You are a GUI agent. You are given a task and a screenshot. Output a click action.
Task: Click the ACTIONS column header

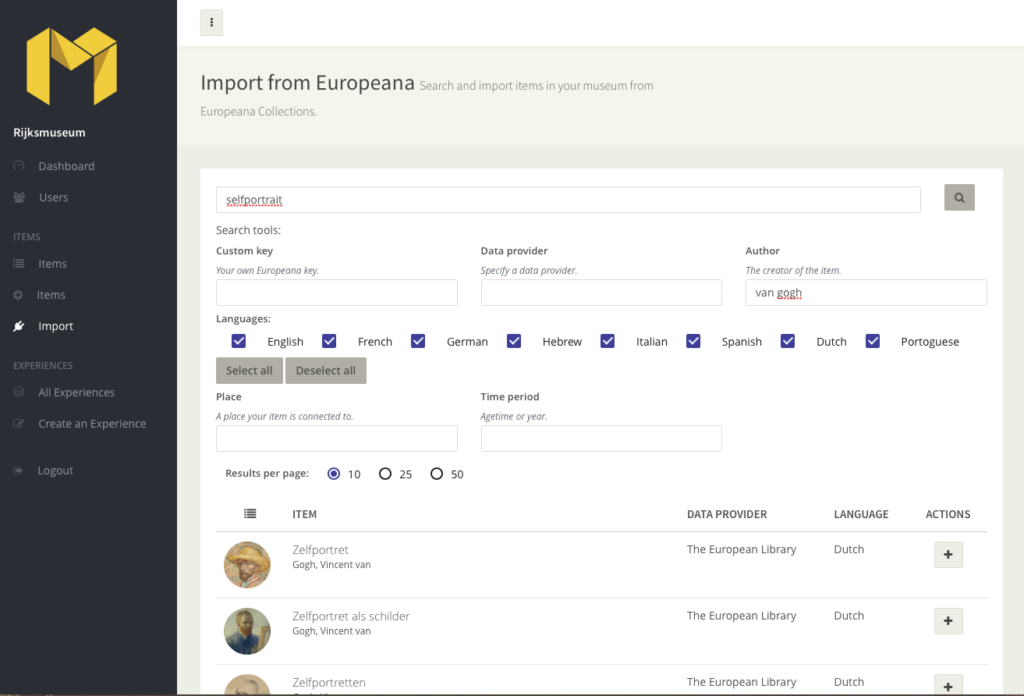tap(948, 514)
